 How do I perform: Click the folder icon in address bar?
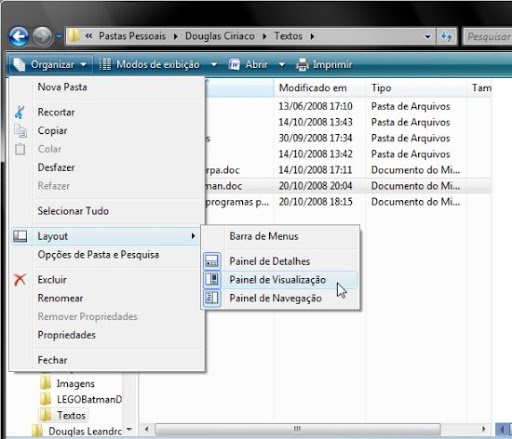[x=74, y=36]
